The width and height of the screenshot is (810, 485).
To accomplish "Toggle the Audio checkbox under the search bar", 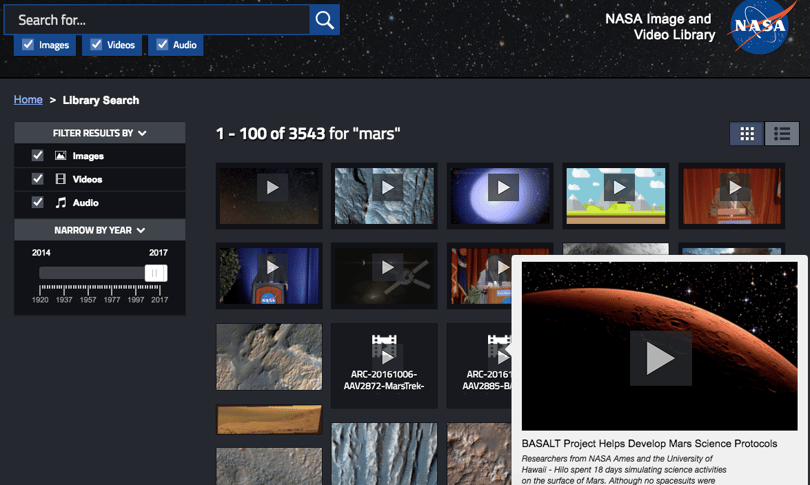I will pyautogui.click(x=162, y=44).
